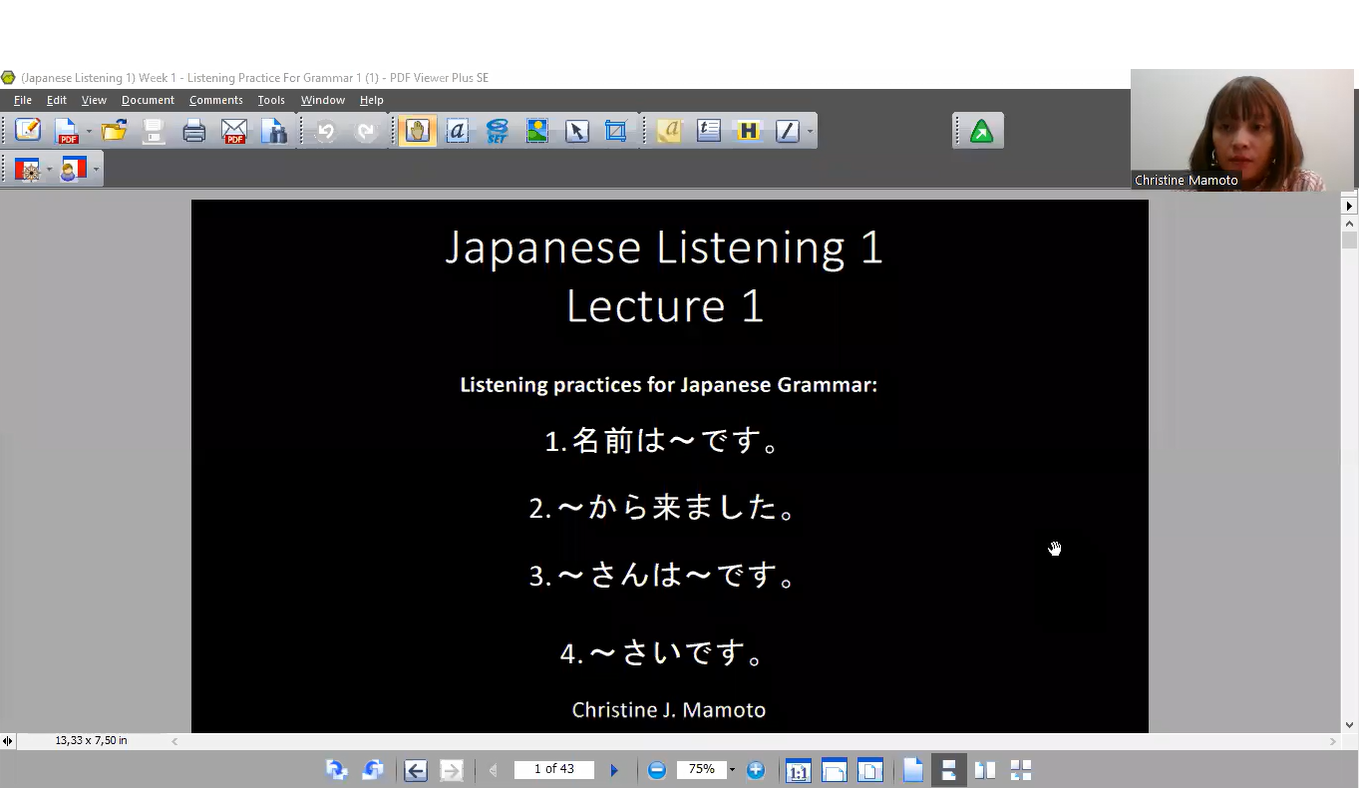The image size is (1359, 788).
Task: Click the blue SET tool icon
Action: point(497,131)
